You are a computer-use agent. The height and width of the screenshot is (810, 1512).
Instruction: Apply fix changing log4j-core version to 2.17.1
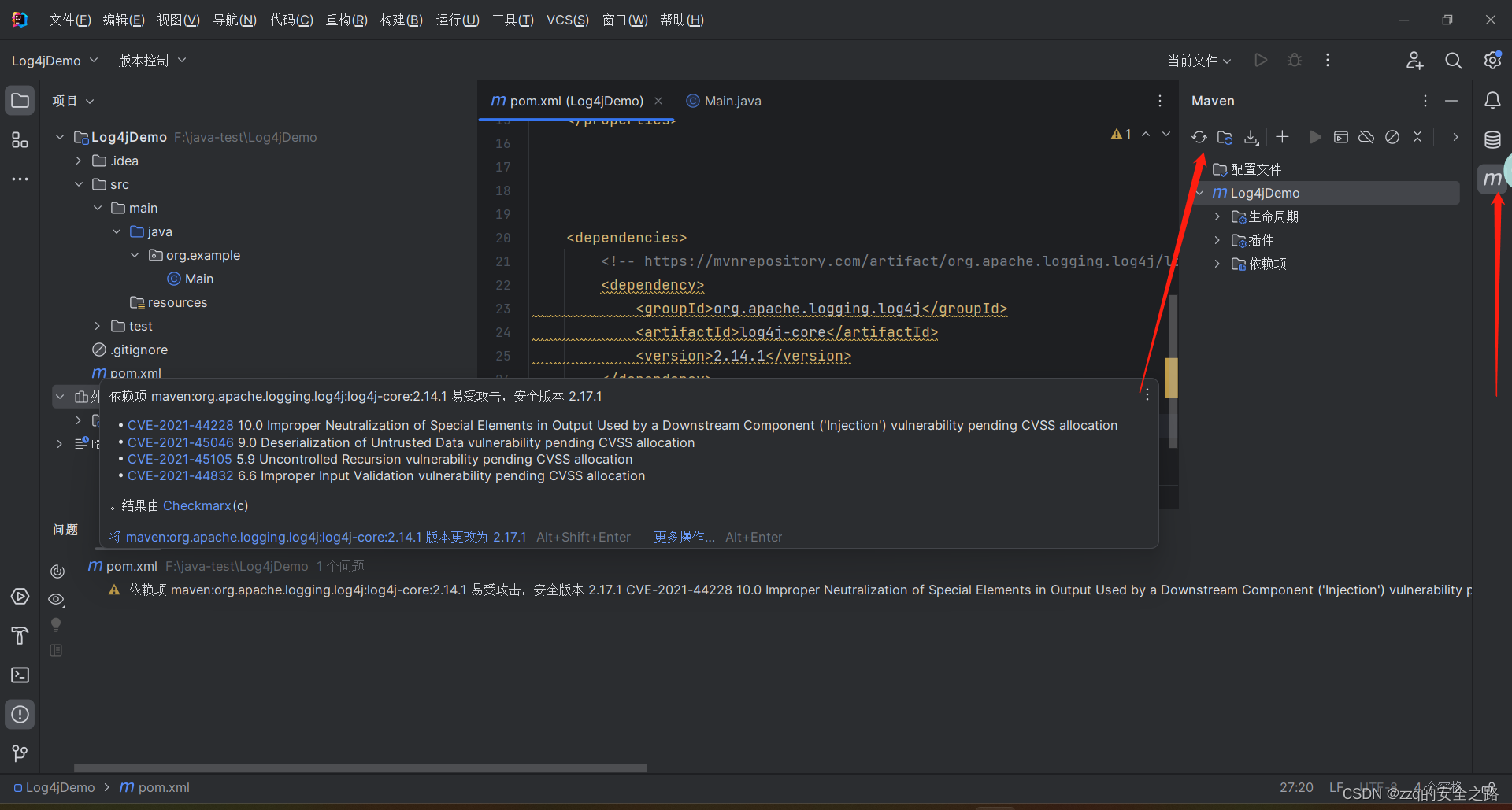pos(317,537)
